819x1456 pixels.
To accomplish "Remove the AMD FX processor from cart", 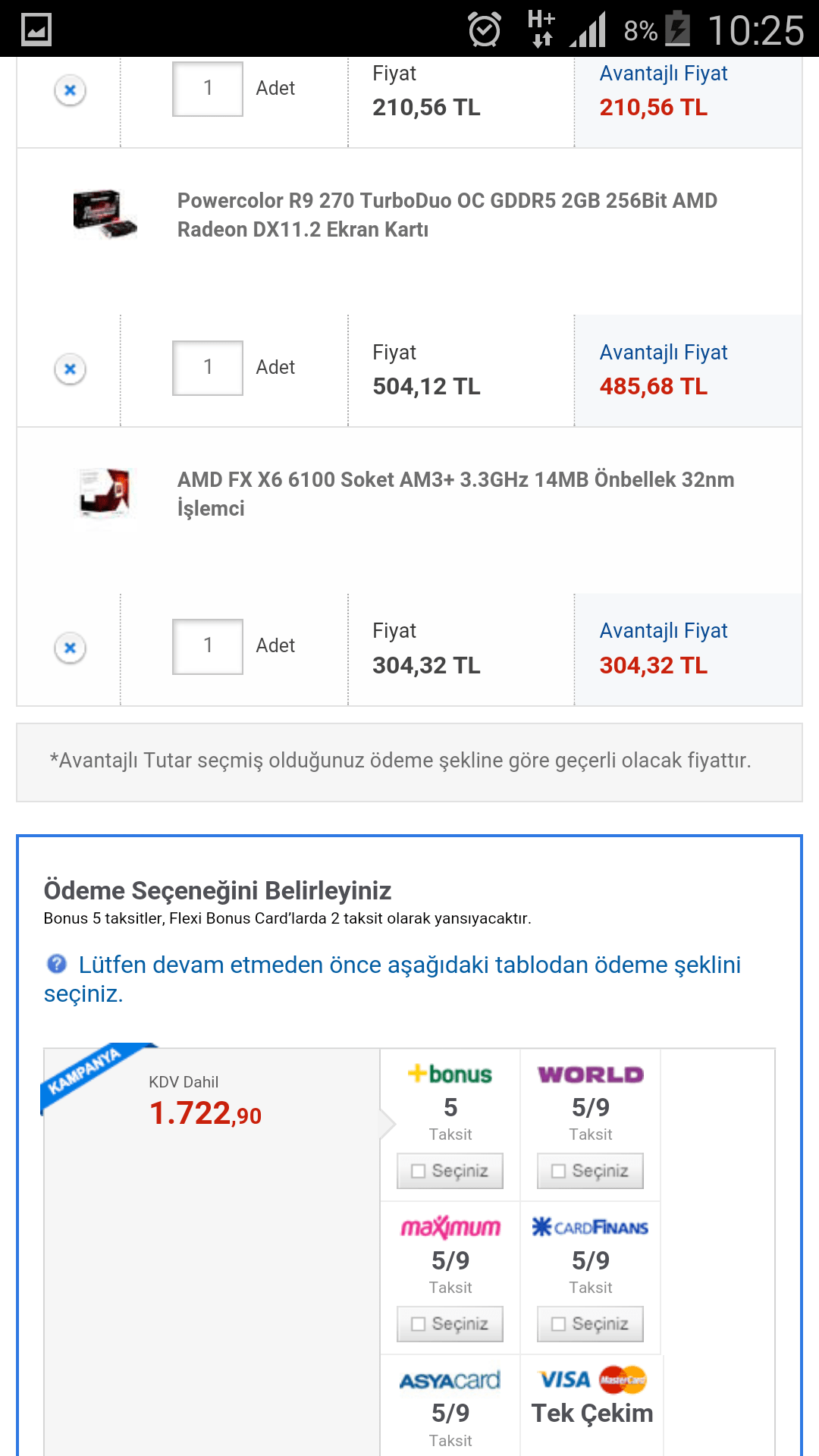I will pyautogui.click(x=70, y=647).
